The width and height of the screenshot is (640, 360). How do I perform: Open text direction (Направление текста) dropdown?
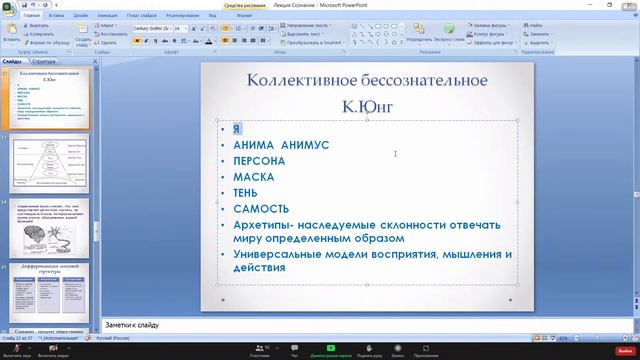(x=306, y=25)
